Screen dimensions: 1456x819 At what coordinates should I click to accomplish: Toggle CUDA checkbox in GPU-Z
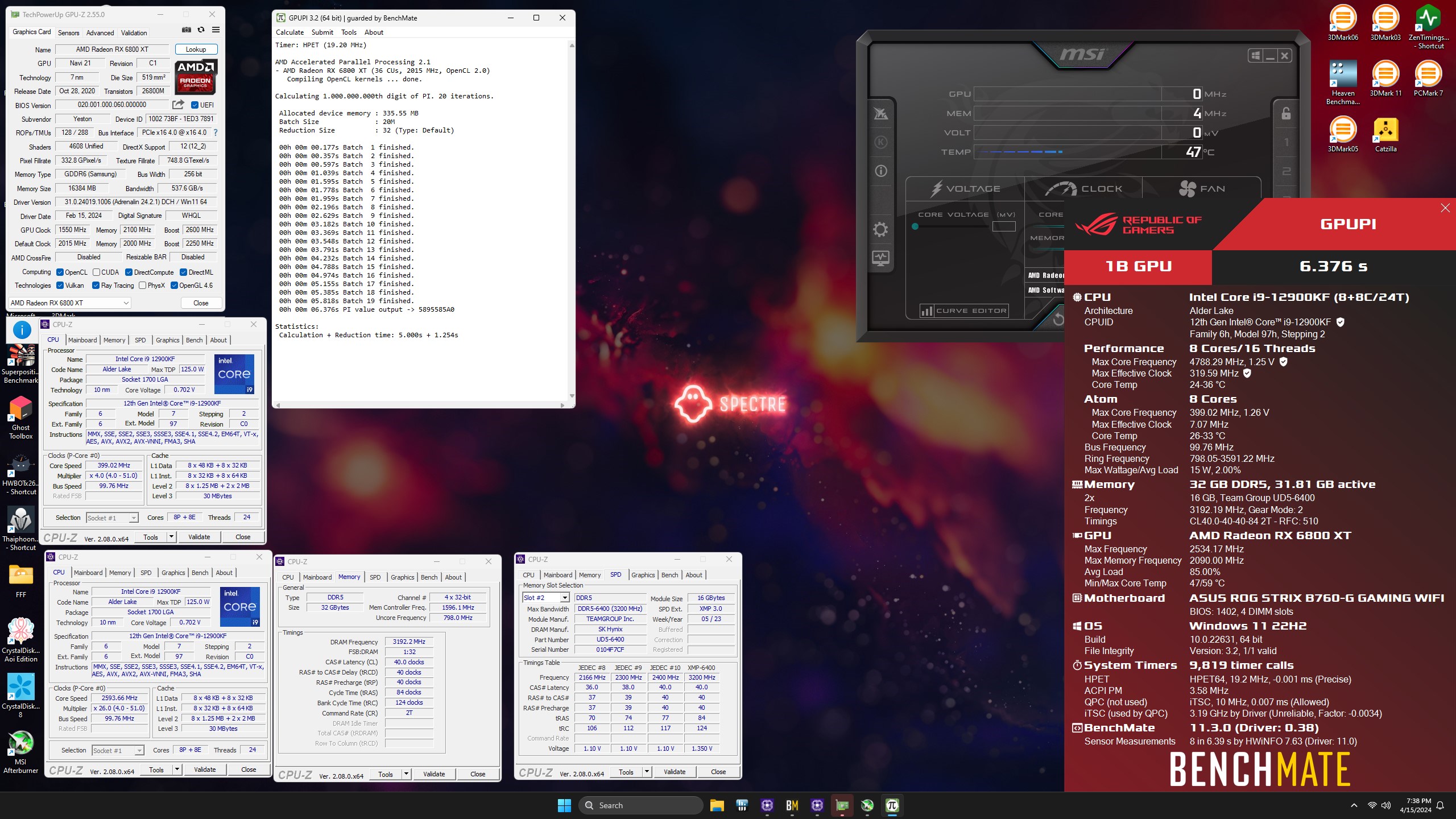[x=96, y=272]
